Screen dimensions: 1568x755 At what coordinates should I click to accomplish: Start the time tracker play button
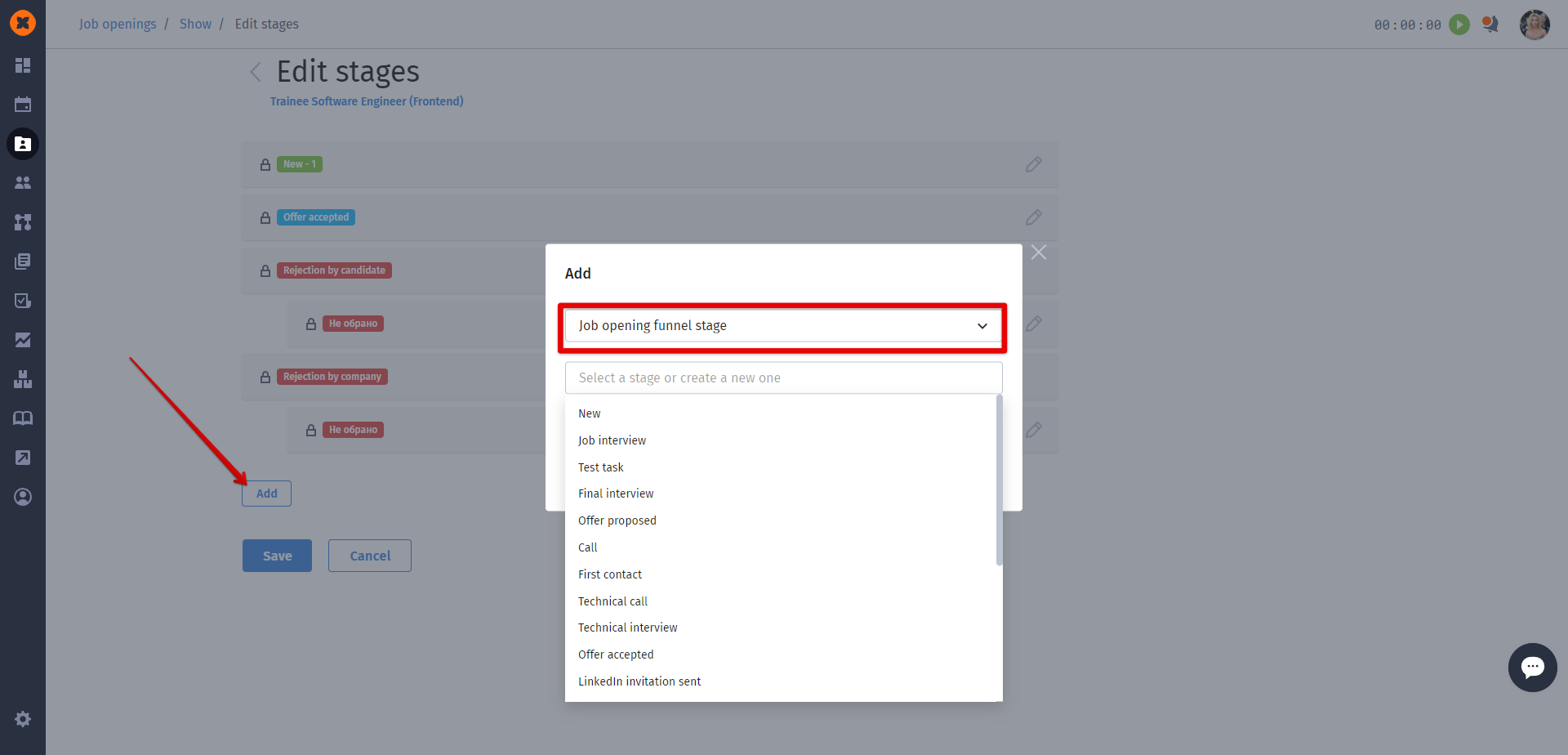point(1459,25)
